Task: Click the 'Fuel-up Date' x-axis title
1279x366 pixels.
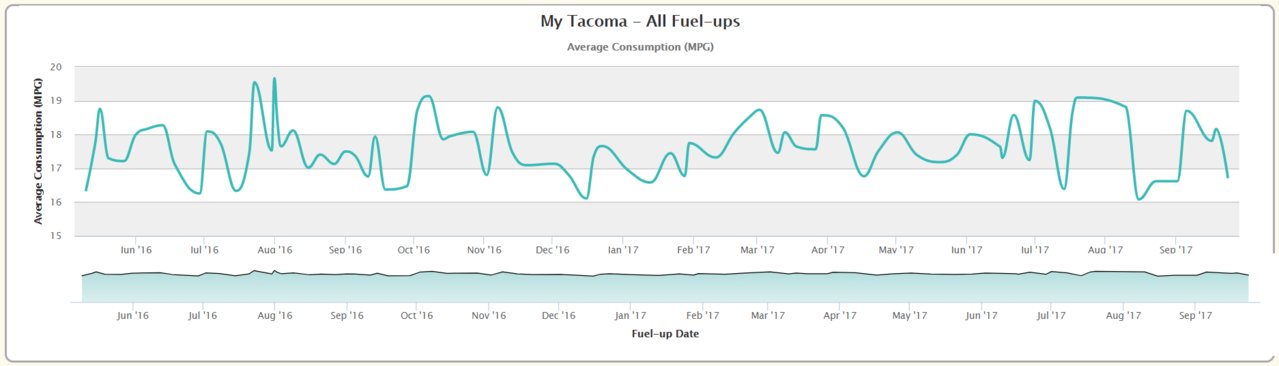Action: (665, 334)
